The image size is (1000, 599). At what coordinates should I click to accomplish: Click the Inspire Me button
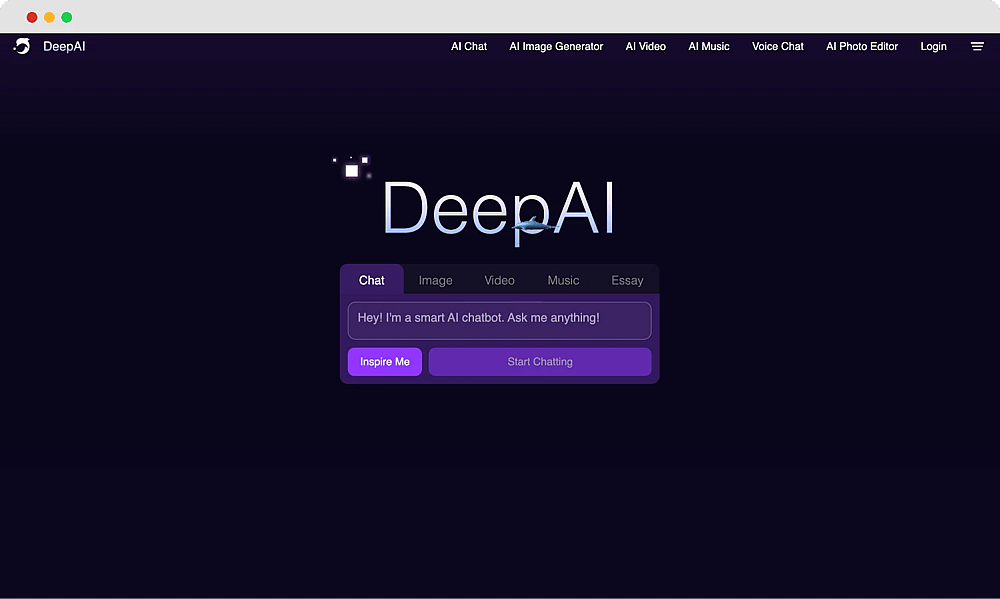pyautogui.click(x=385, y=362)
